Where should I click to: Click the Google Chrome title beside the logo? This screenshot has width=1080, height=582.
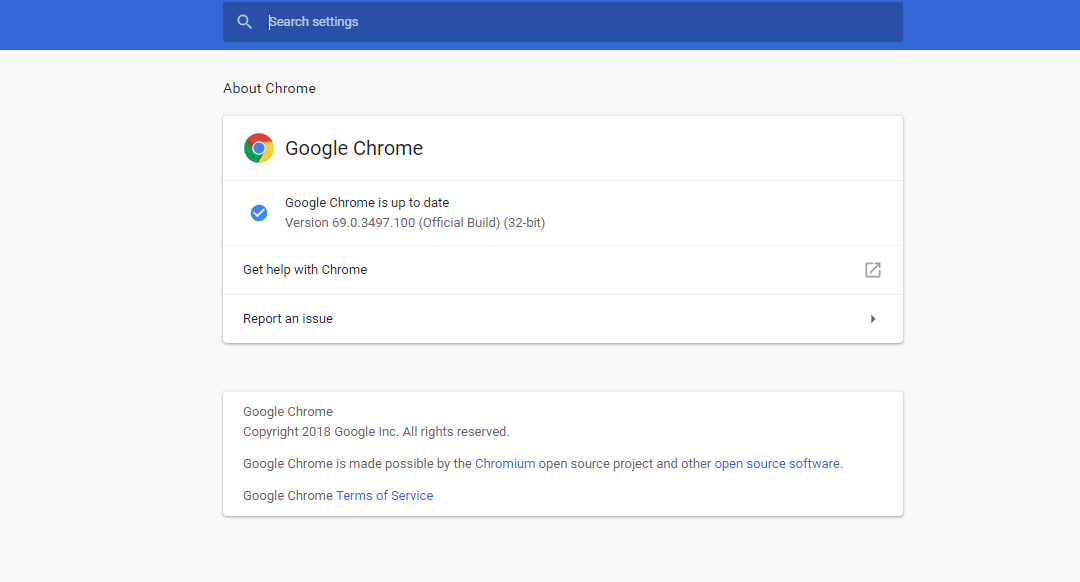(x=354, y=148)
